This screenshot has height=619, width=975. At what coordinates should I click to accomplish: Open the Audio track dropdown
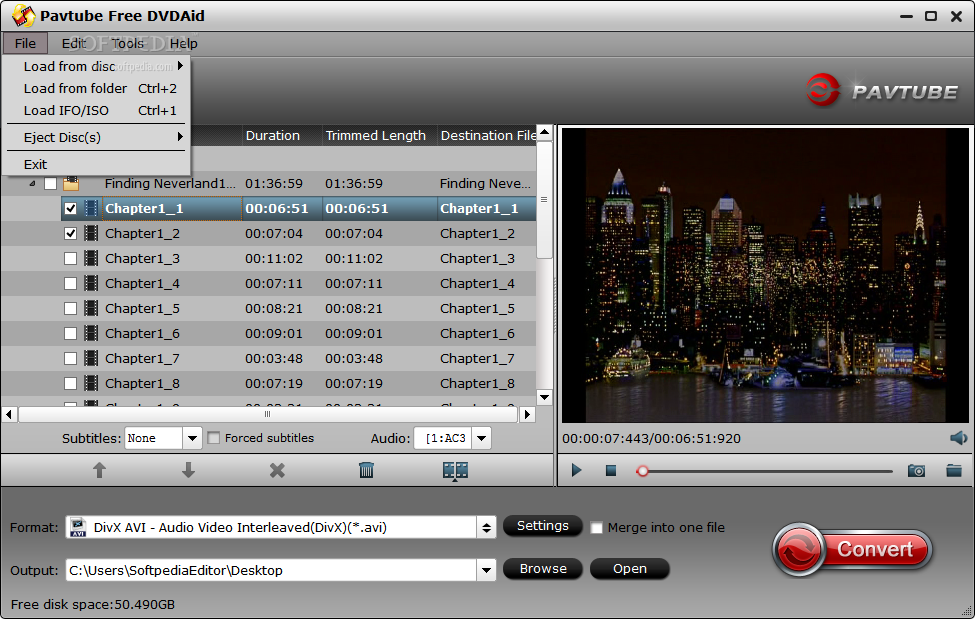481,438
